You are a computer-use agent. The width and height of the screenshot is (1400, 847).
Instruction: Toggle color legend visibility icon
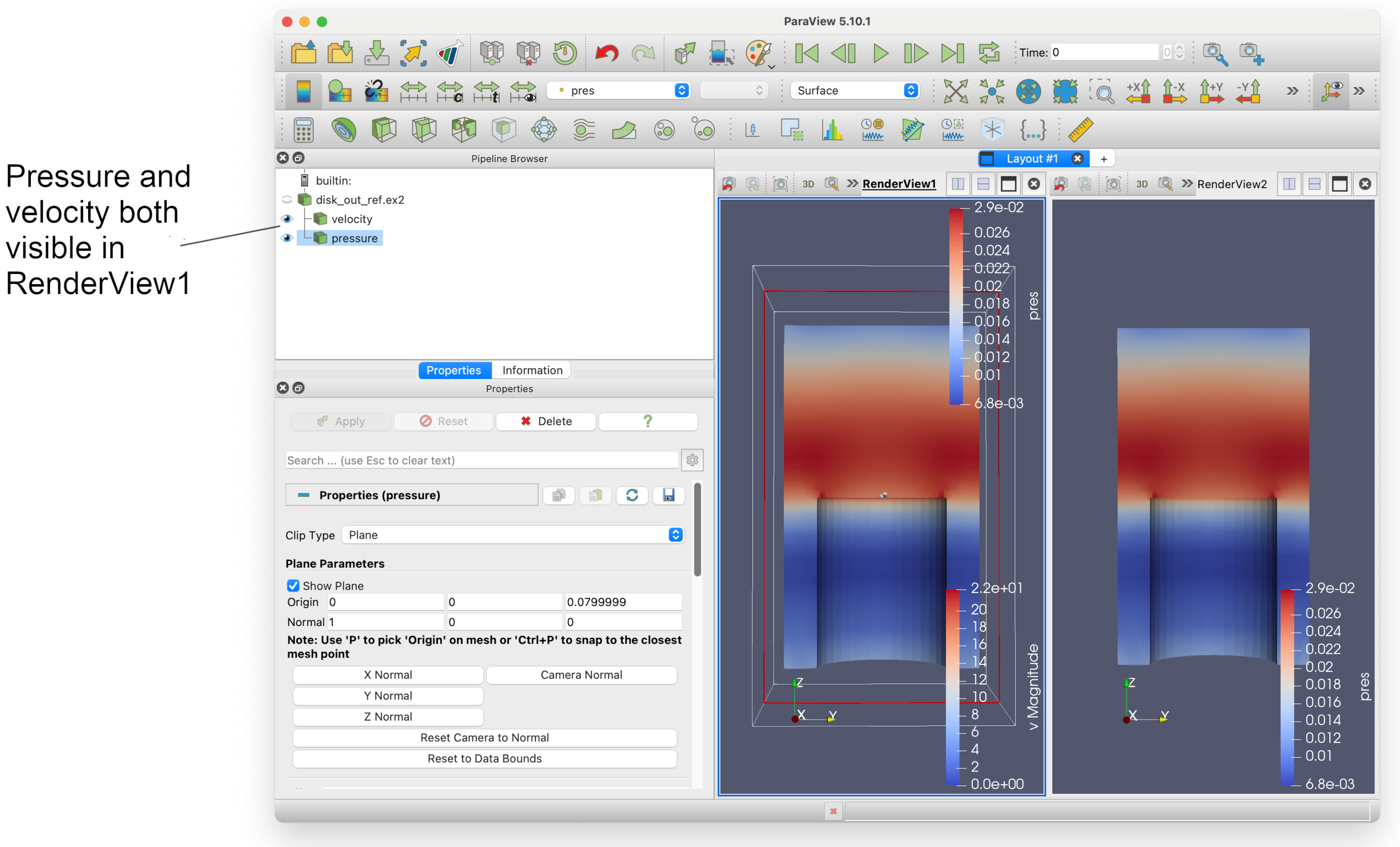click(303, 91)
